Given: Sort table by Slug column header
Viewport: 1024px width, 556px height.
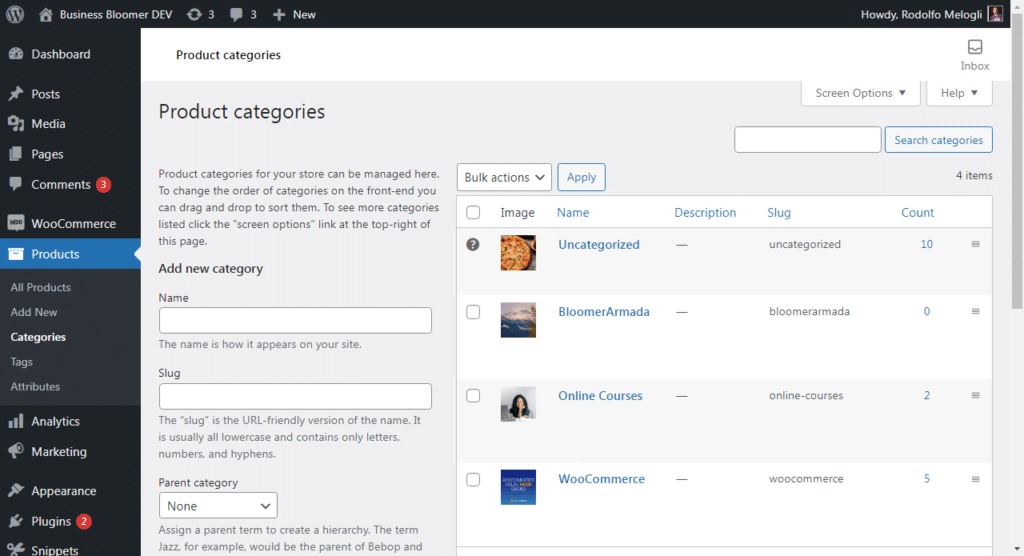Looking at the screenshot, I should 779,212.
